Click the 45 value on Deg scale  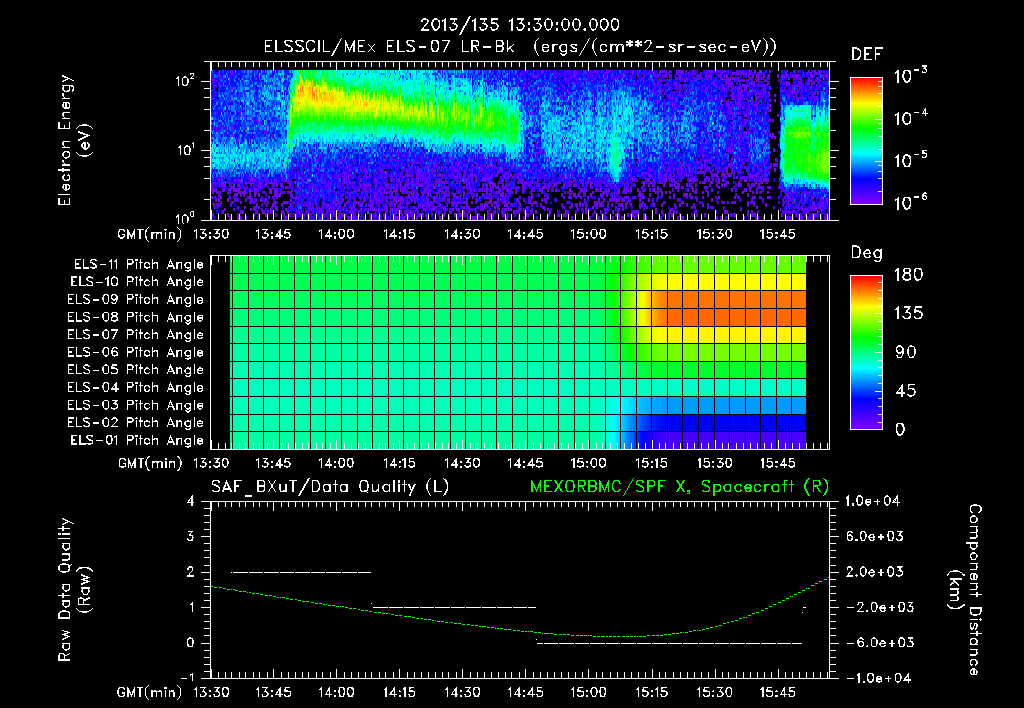[x=905, y=391]
